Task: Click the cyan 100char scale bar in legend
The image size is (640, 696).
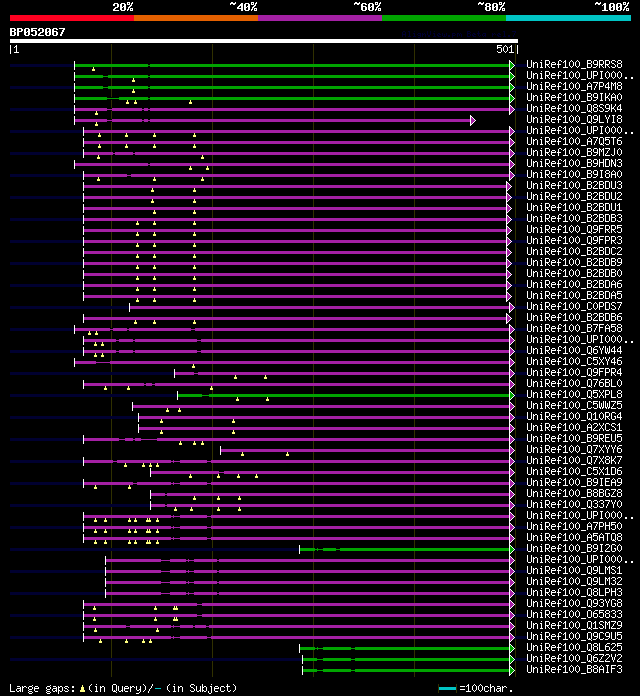Action: point(447,688)
